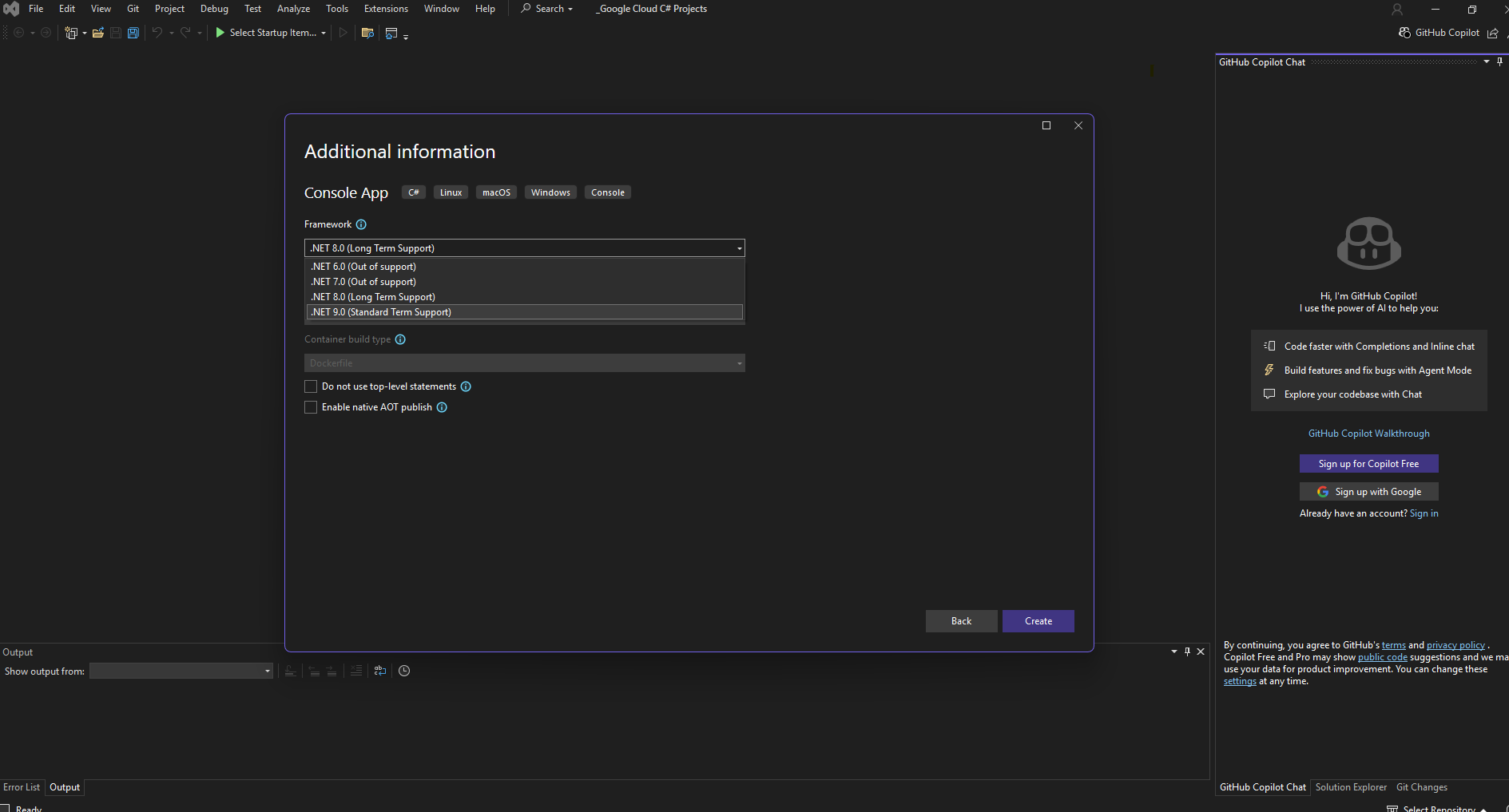Switch to the Solution Explorer tab
Screen dimensions: 1509x812
pos(1351,787)
